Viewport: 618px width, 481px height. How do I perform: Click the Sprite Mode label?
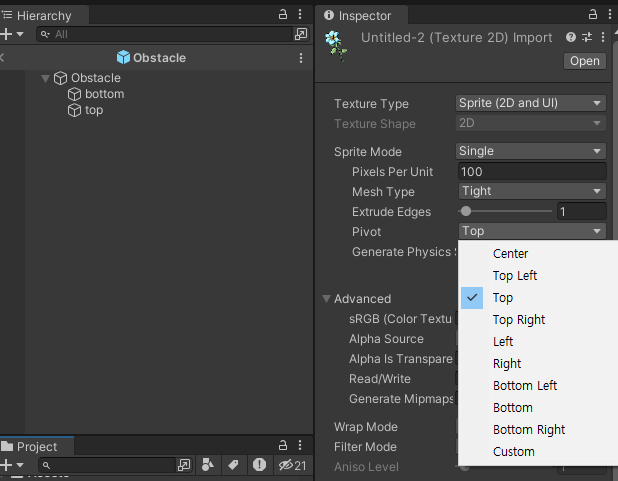tap(368, 152)
